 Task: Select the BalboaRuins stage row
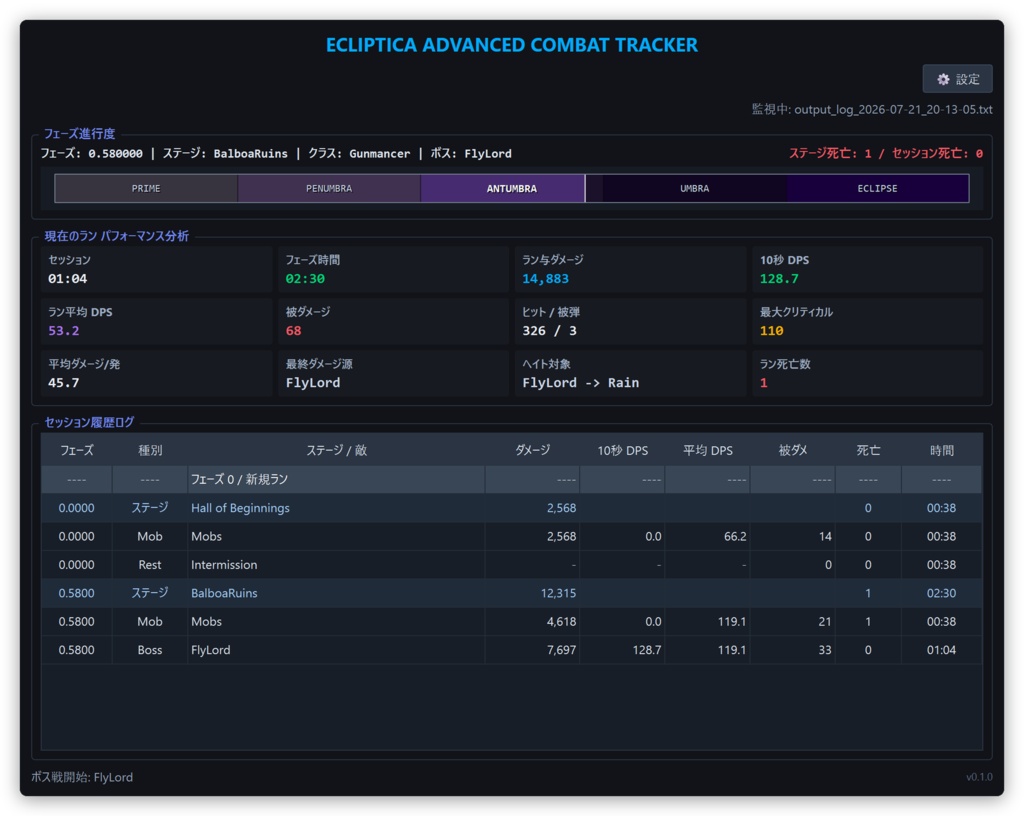pyautogui.click(x=511, y=593)
